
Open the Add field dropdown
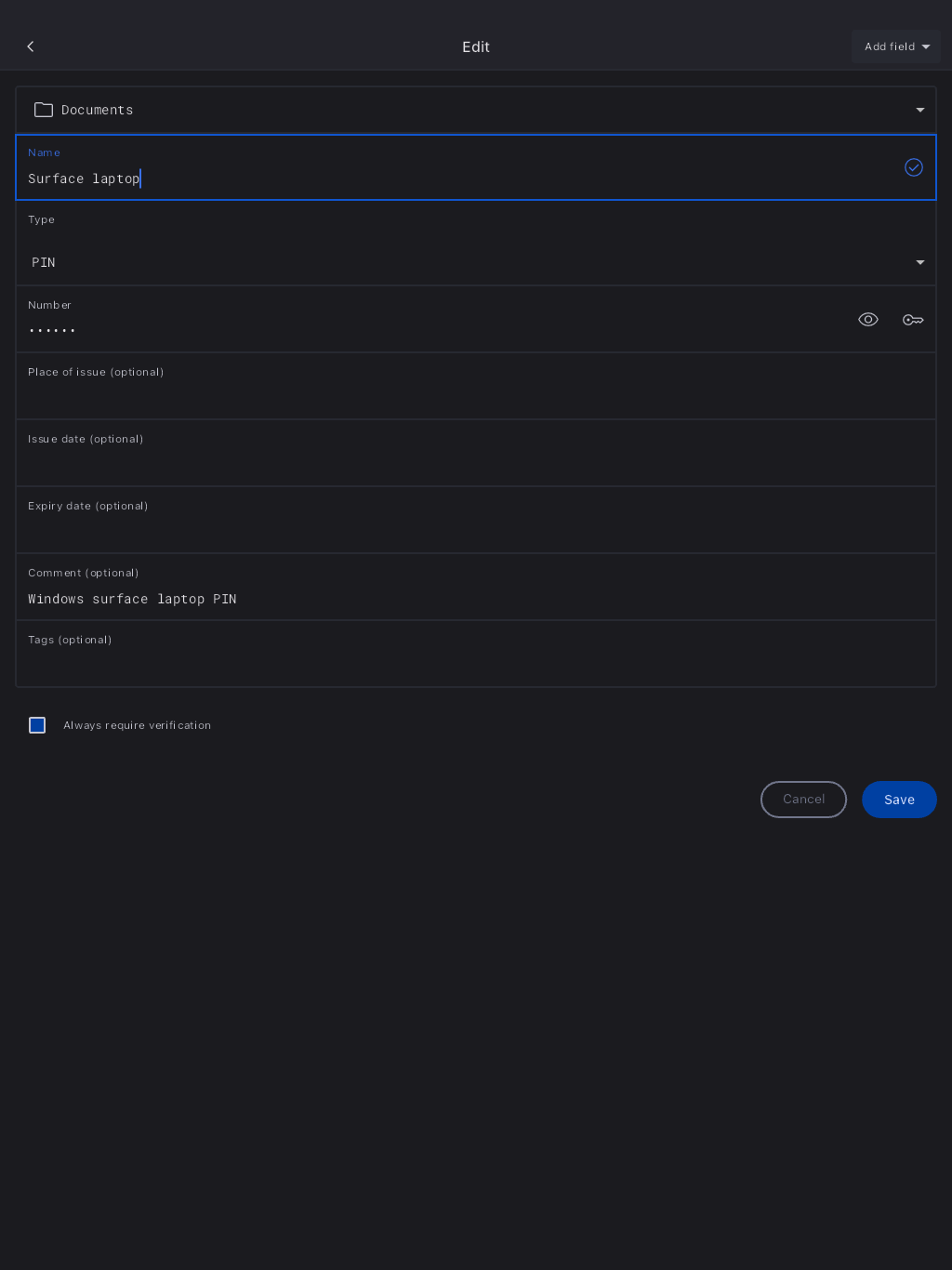point(896,46)
